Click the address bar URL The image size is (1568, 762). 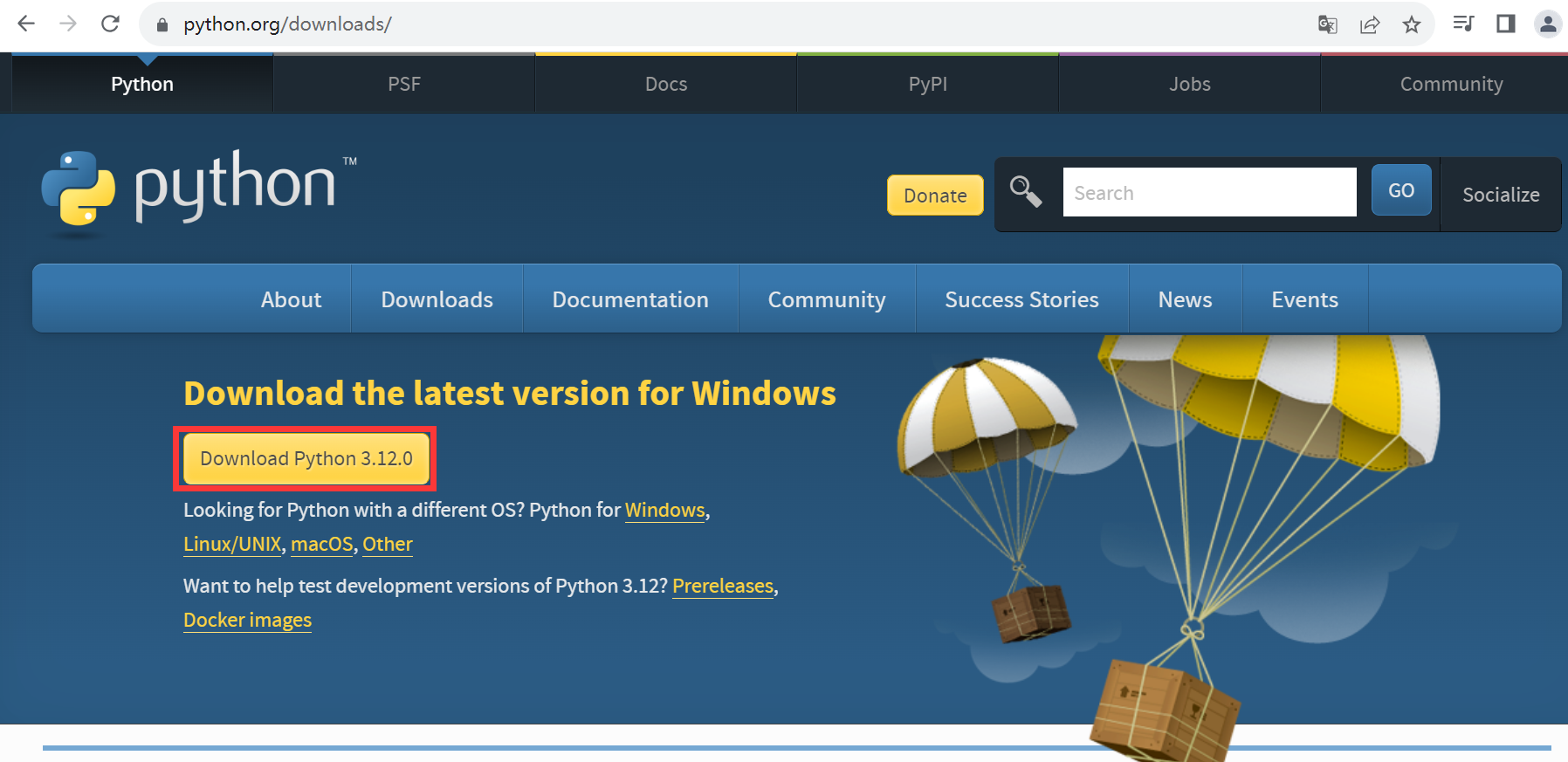tap(287, 24)
